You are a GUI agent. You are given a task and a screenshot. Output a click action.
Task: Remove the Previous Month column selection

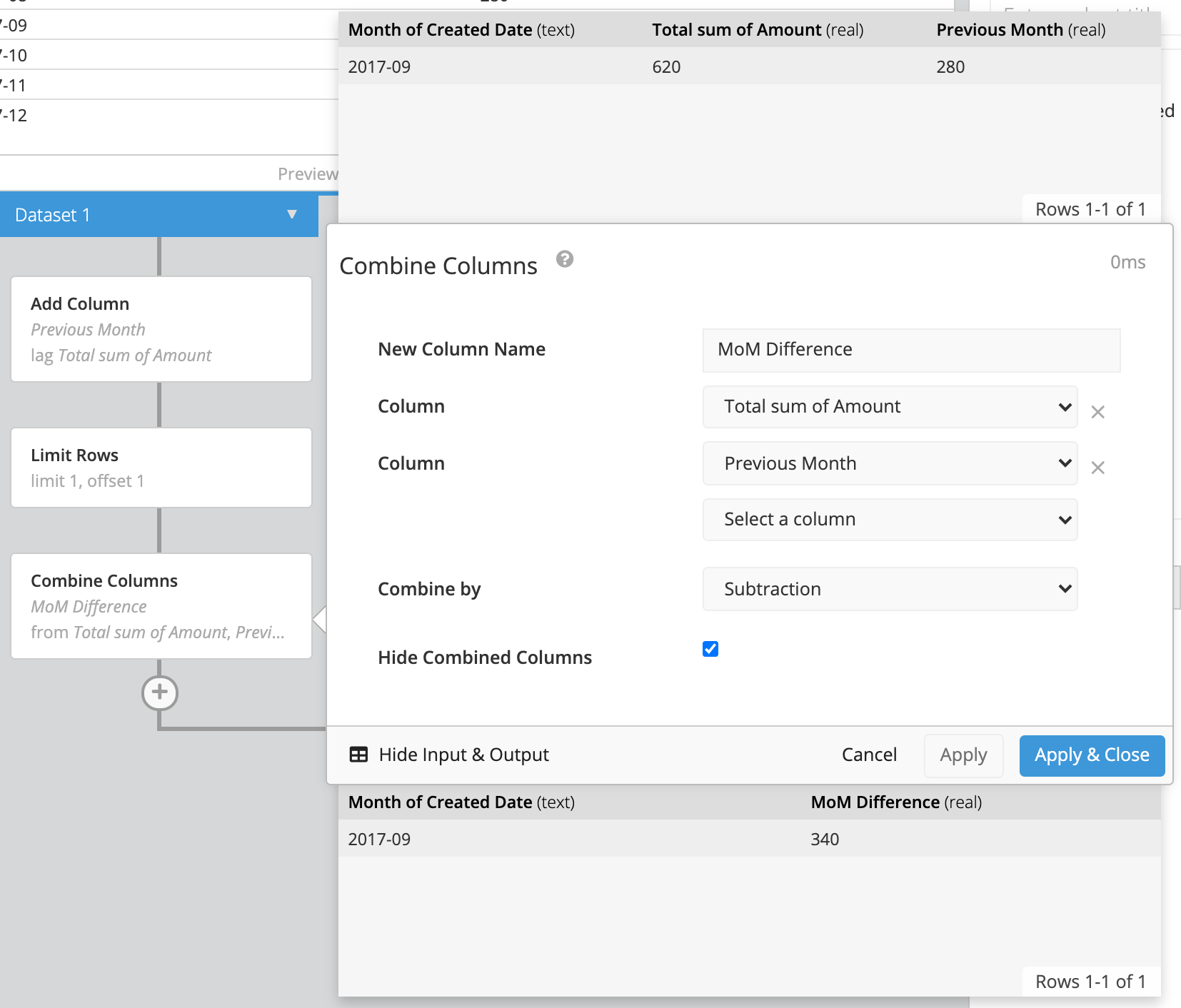pyautogui.click(x=1098, y=468)
